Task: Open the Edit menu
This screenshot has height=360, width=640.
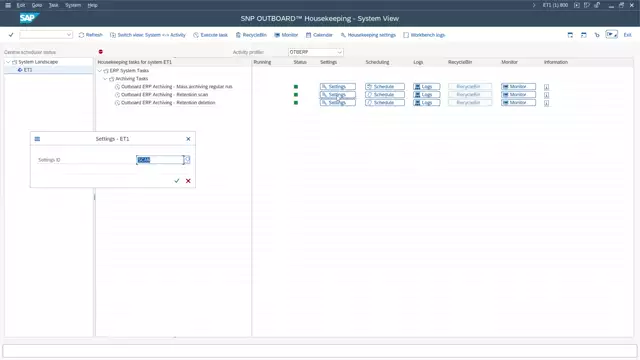Action: pos(21,5)
